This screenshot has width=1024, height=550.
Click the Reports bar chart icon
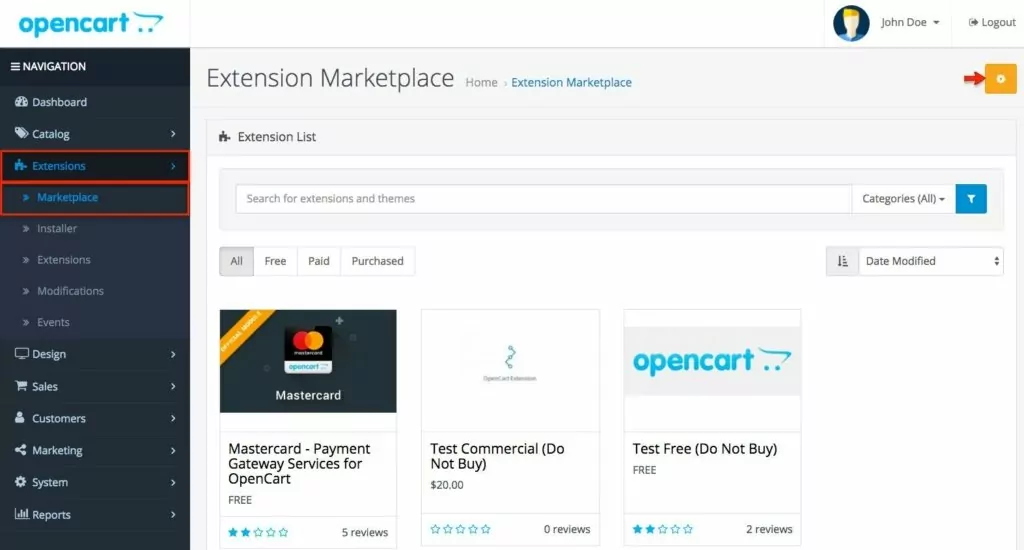22,513
